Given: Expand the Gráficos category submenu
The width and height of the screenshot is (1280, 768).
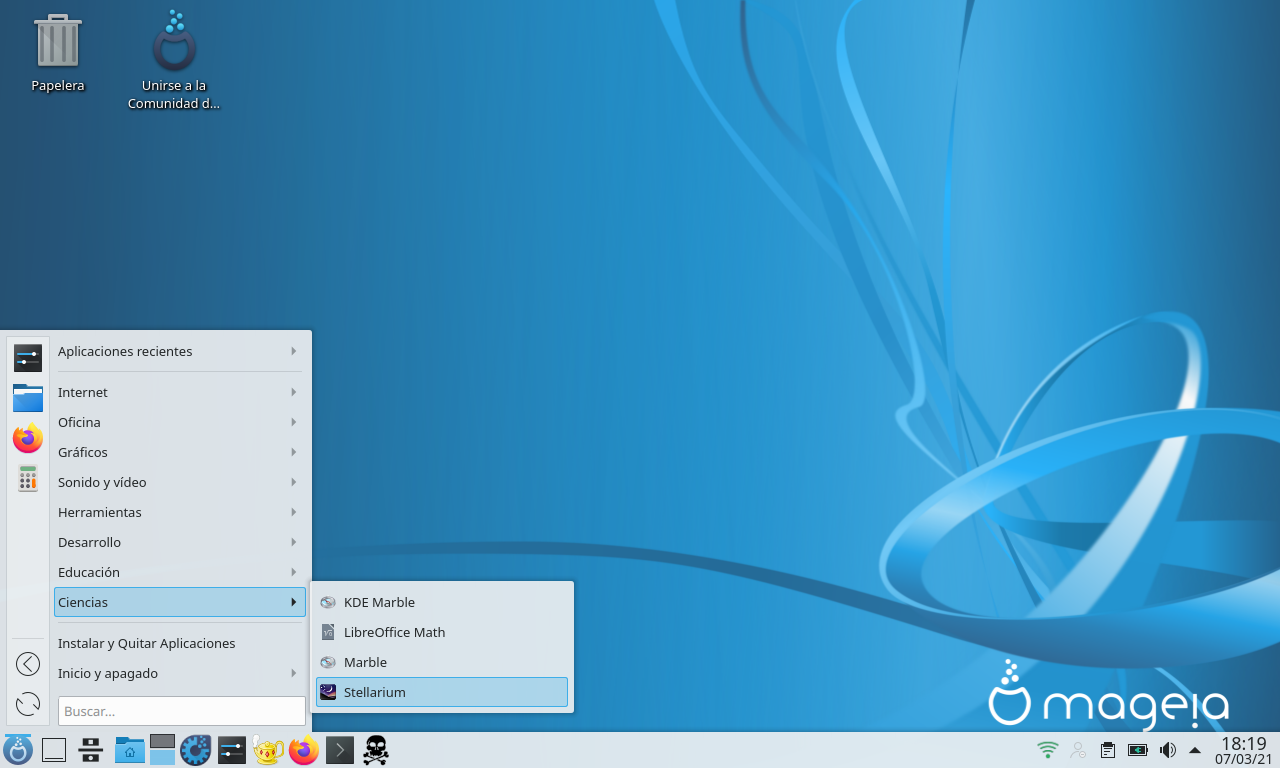Looking at the screenshot, I should tap(180, 452).
